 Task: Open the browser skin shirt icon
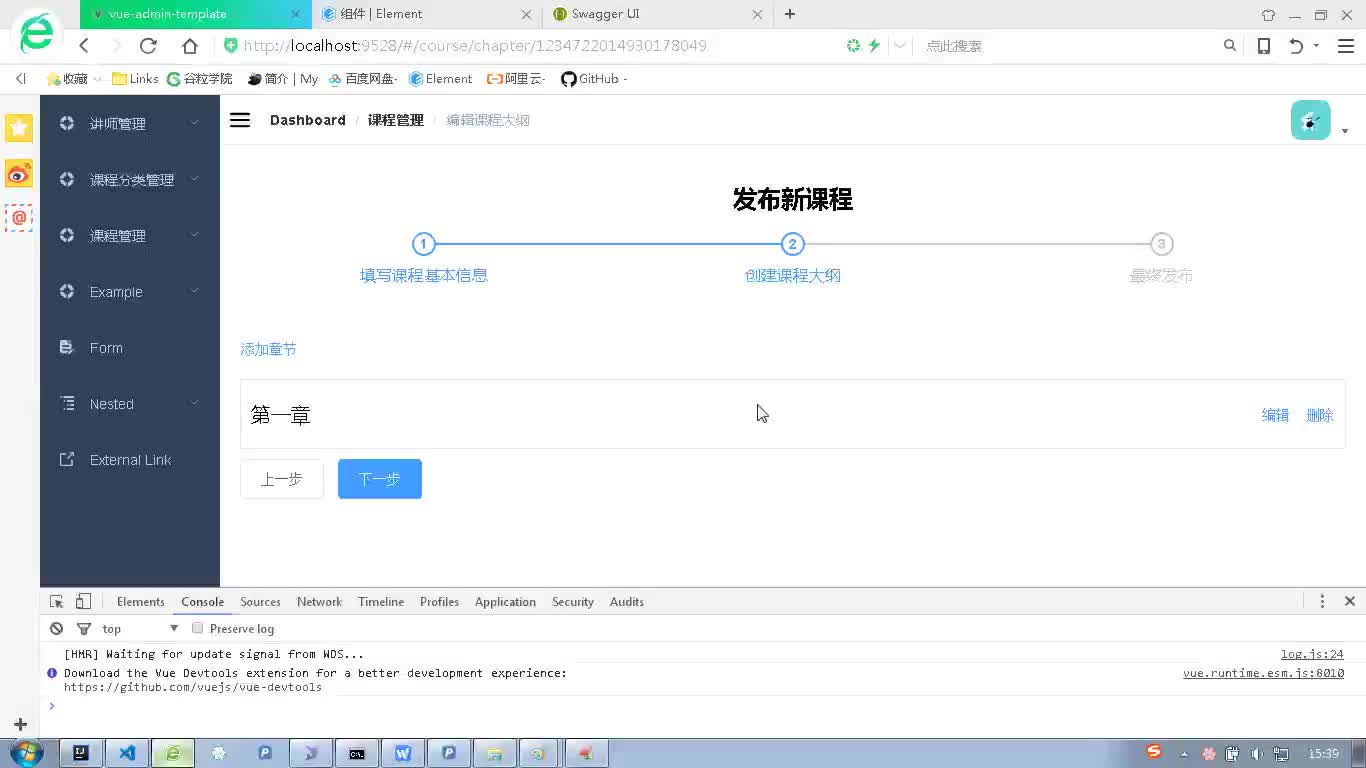(1268, 15)
